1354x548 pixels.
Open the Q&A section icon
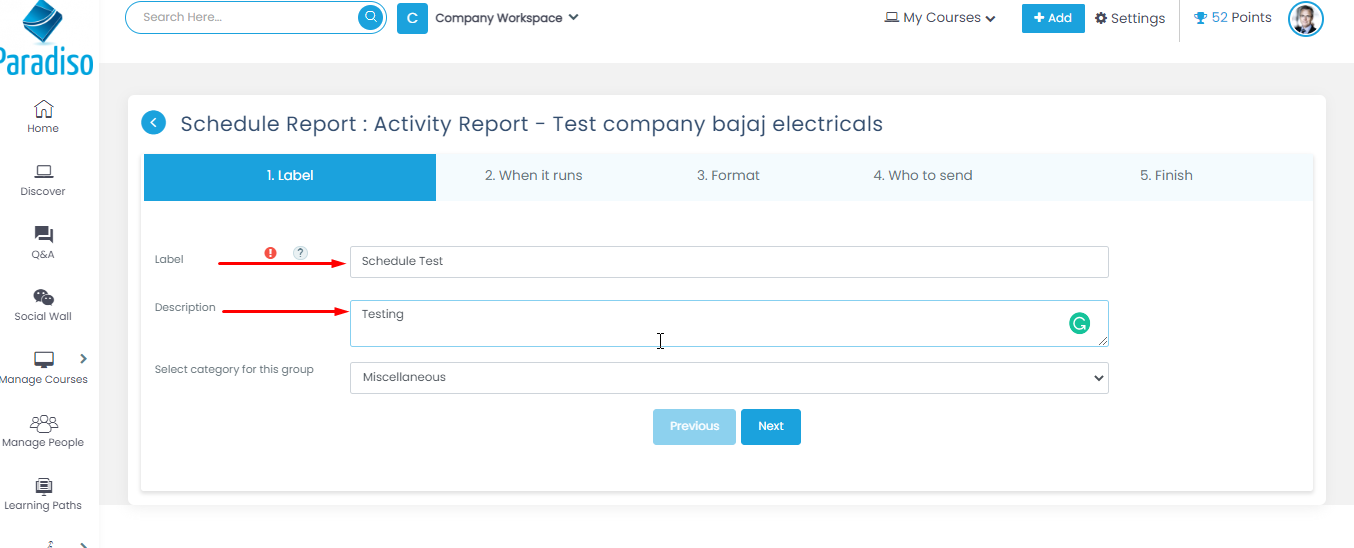pyautogui.click(x=43, y=235)
